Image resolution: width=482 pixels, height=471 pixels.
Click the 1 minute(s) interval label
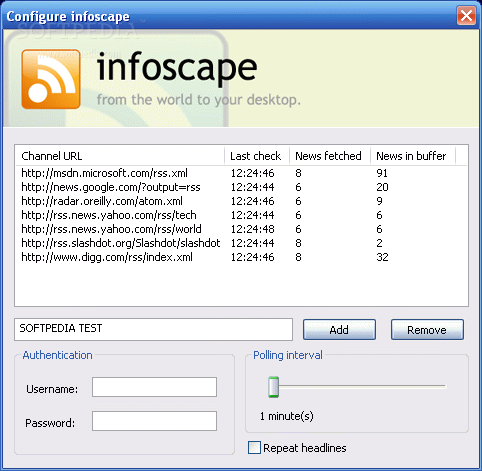coord(287,416)
